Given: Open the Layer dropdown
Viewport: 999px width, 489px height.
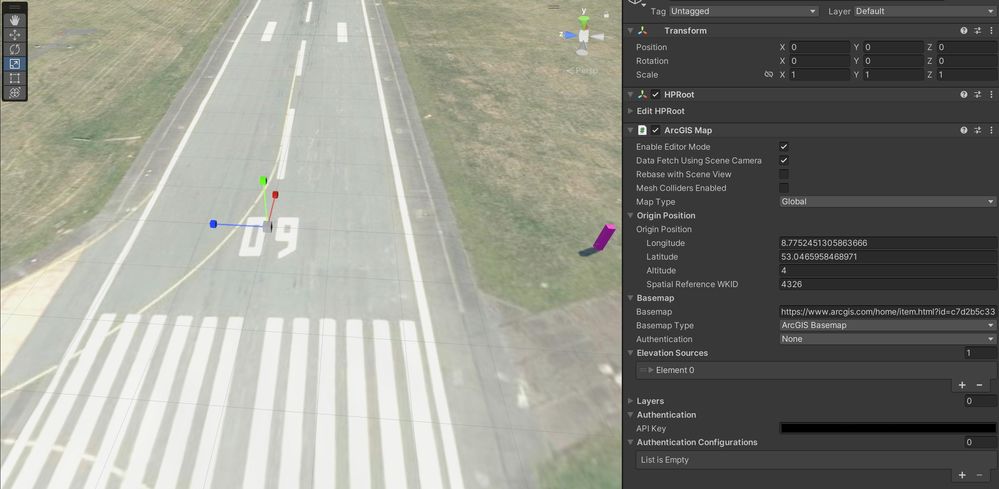Looking at the screenshot, I should click(x=925, y=11).
